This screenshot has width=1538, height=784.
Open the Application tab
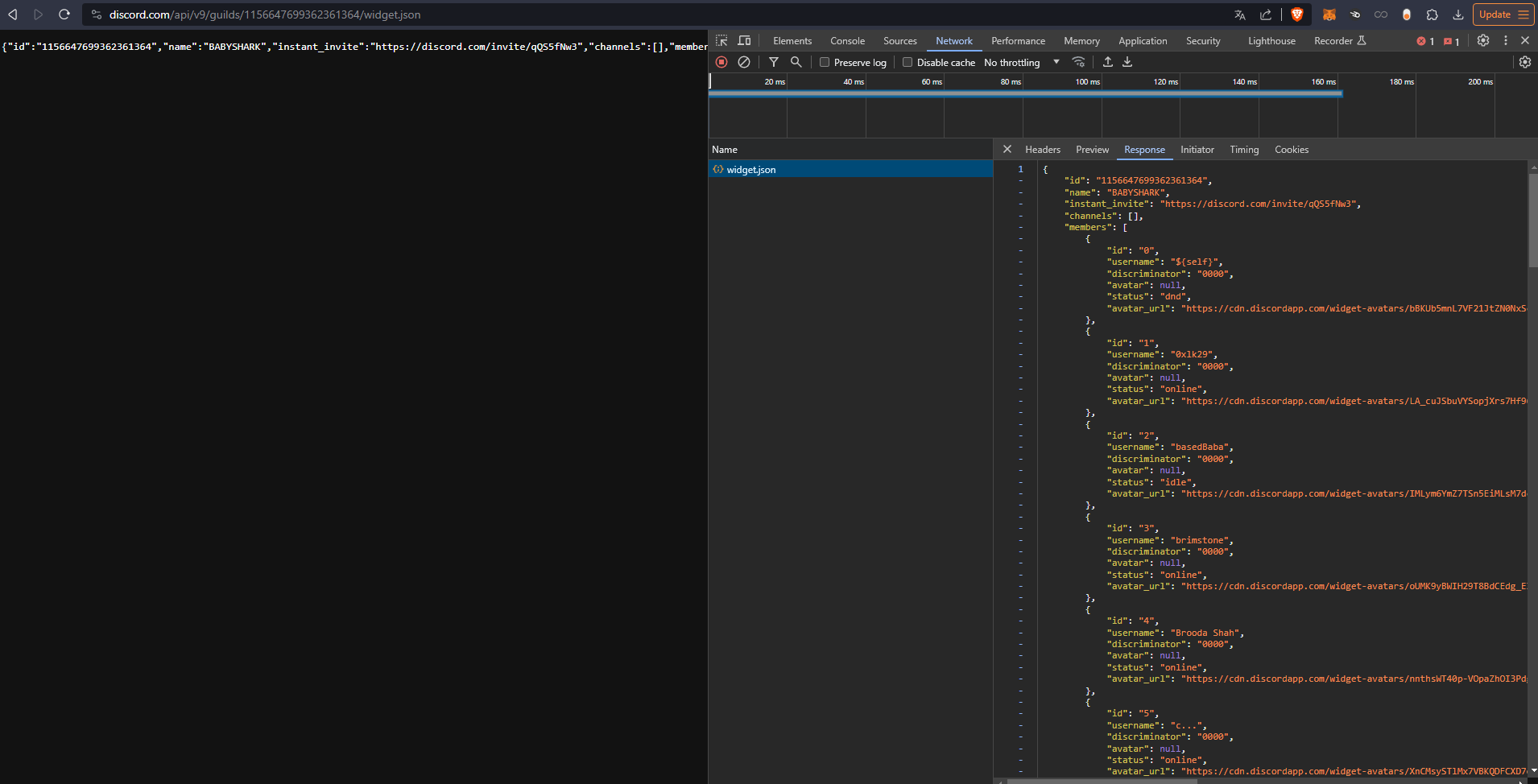1143,41
